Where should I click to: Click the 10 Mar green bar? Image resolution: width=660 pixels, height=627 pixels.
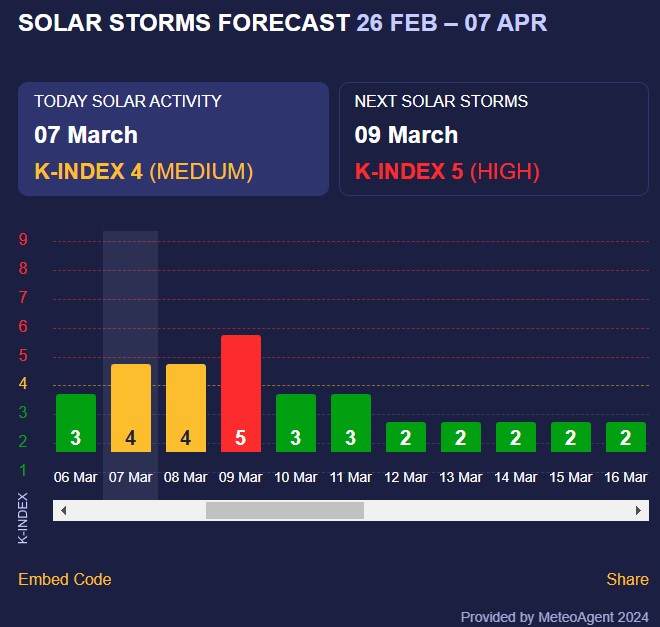(296, 423)
